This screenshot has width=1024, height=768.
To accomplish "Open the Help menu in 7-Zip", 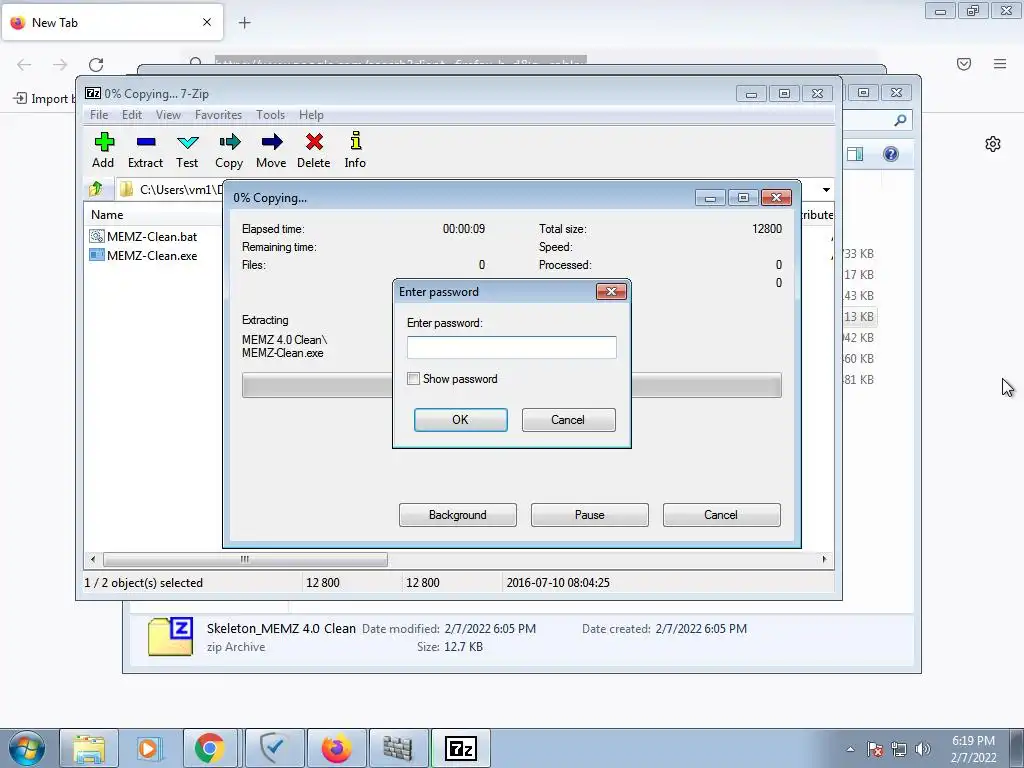I will pos(311,115).
